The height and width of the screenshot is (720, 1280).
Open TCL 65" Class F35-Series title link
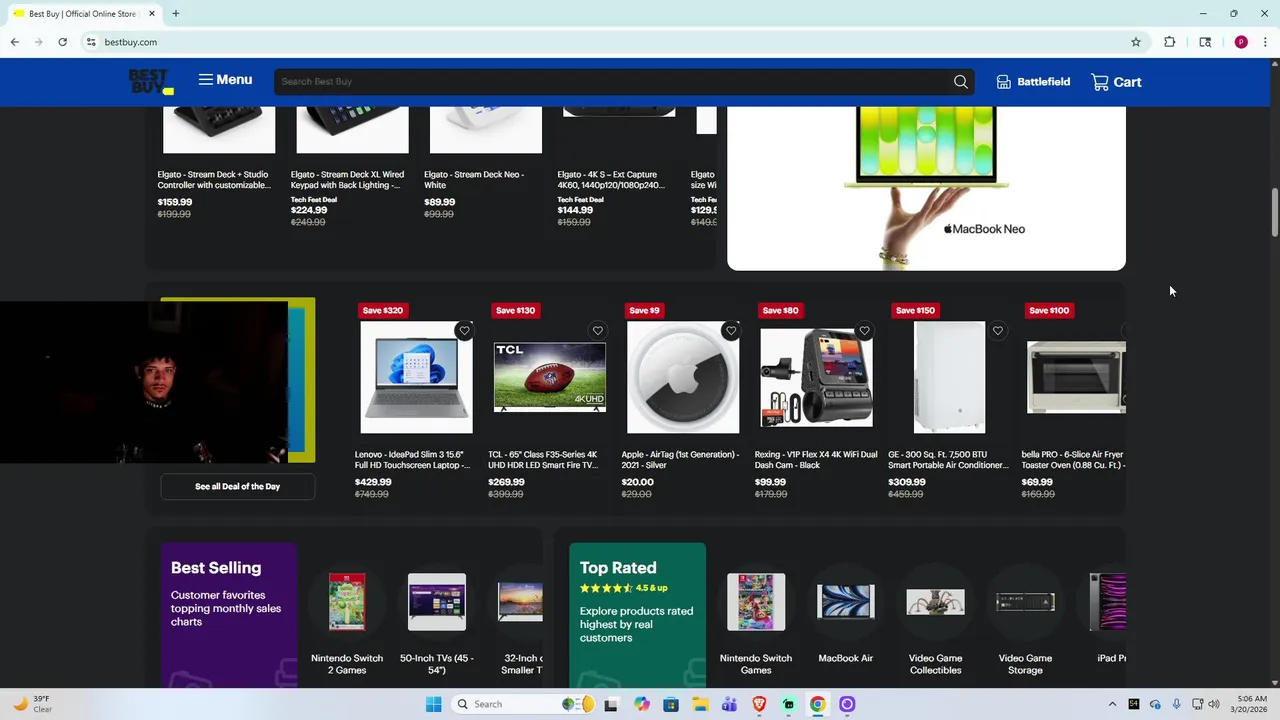coord(543,460)
